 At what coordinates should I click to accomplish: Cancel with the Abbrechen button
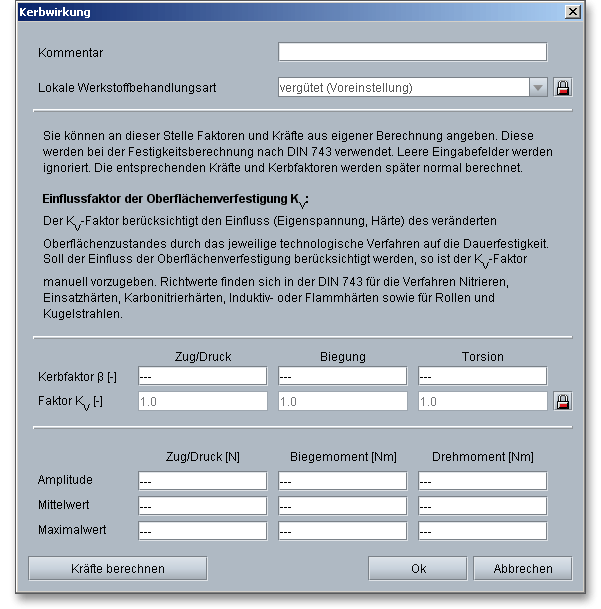[522, 568]
